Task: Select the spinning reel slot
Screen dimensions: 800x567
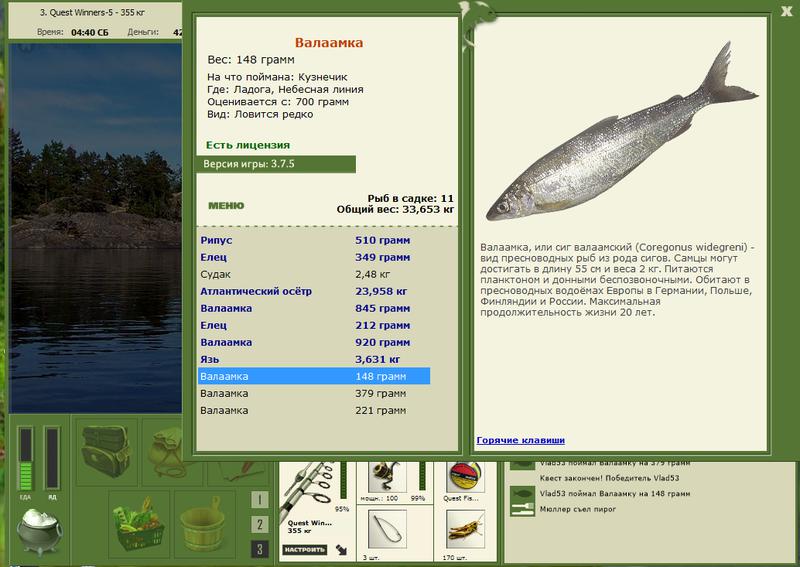Action: (x=387, y=477)
